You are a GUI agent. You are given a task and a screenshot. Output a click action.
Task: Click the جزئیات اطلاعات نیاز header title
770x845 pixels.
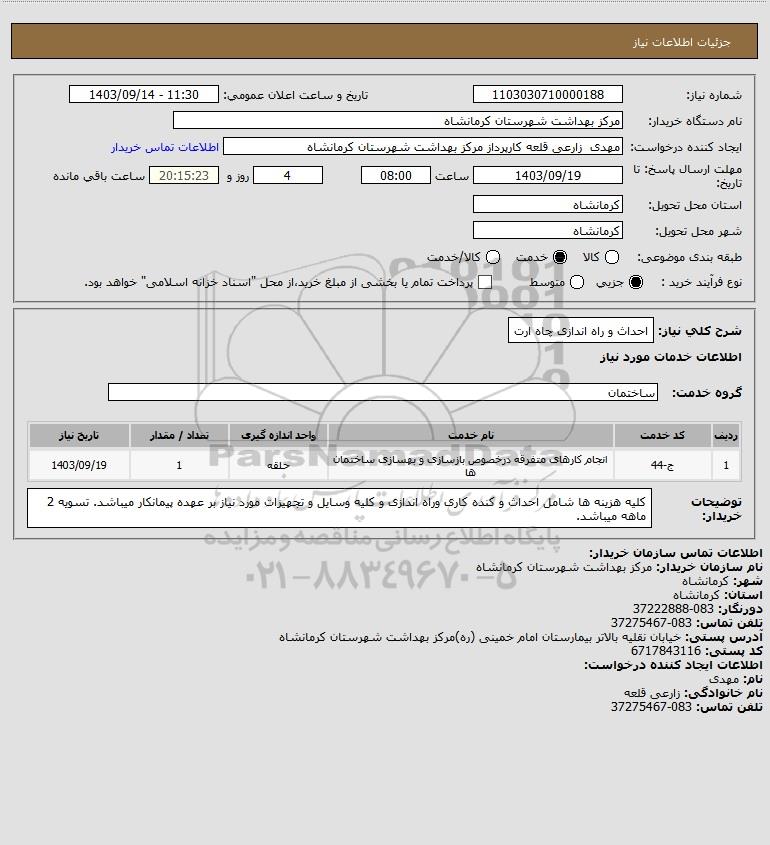click(682, 42)
